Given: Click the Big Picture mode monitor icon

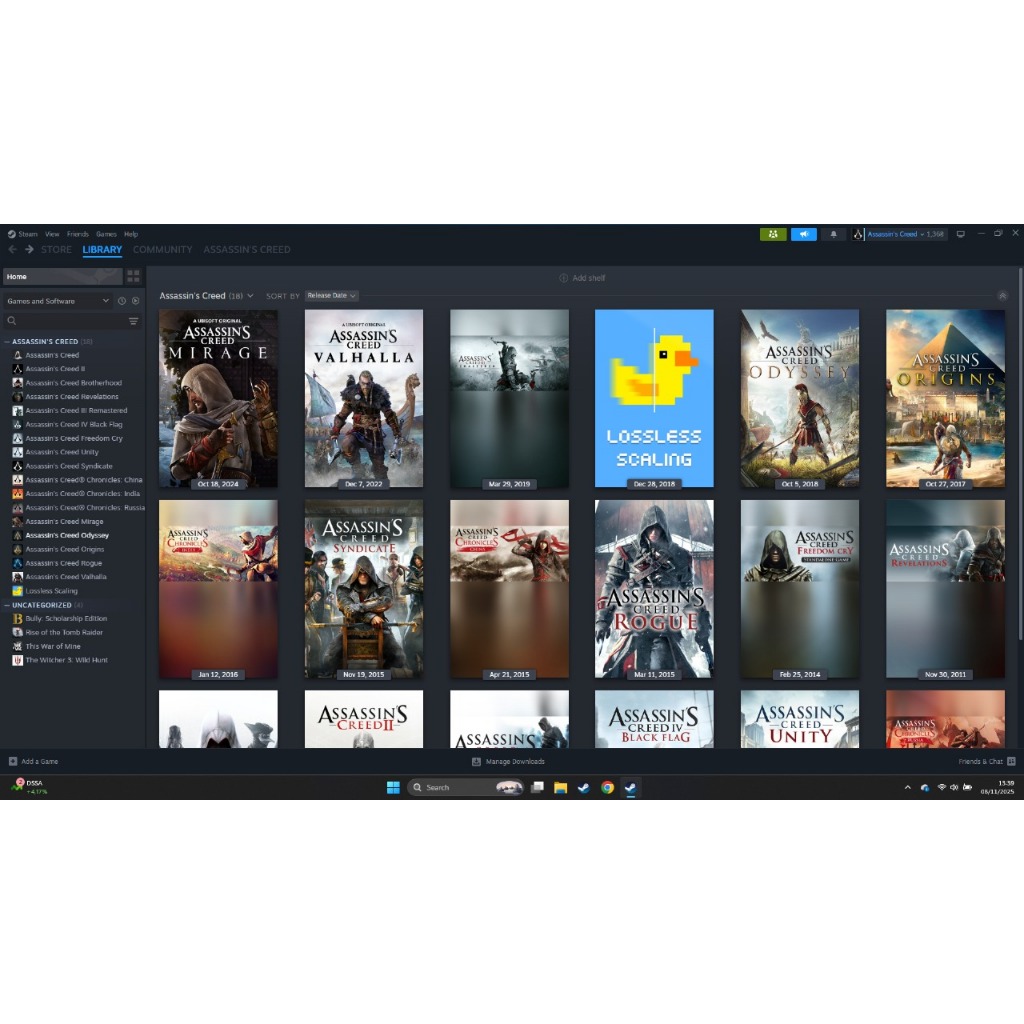Looking at the screenshot, I should (961, 234).
